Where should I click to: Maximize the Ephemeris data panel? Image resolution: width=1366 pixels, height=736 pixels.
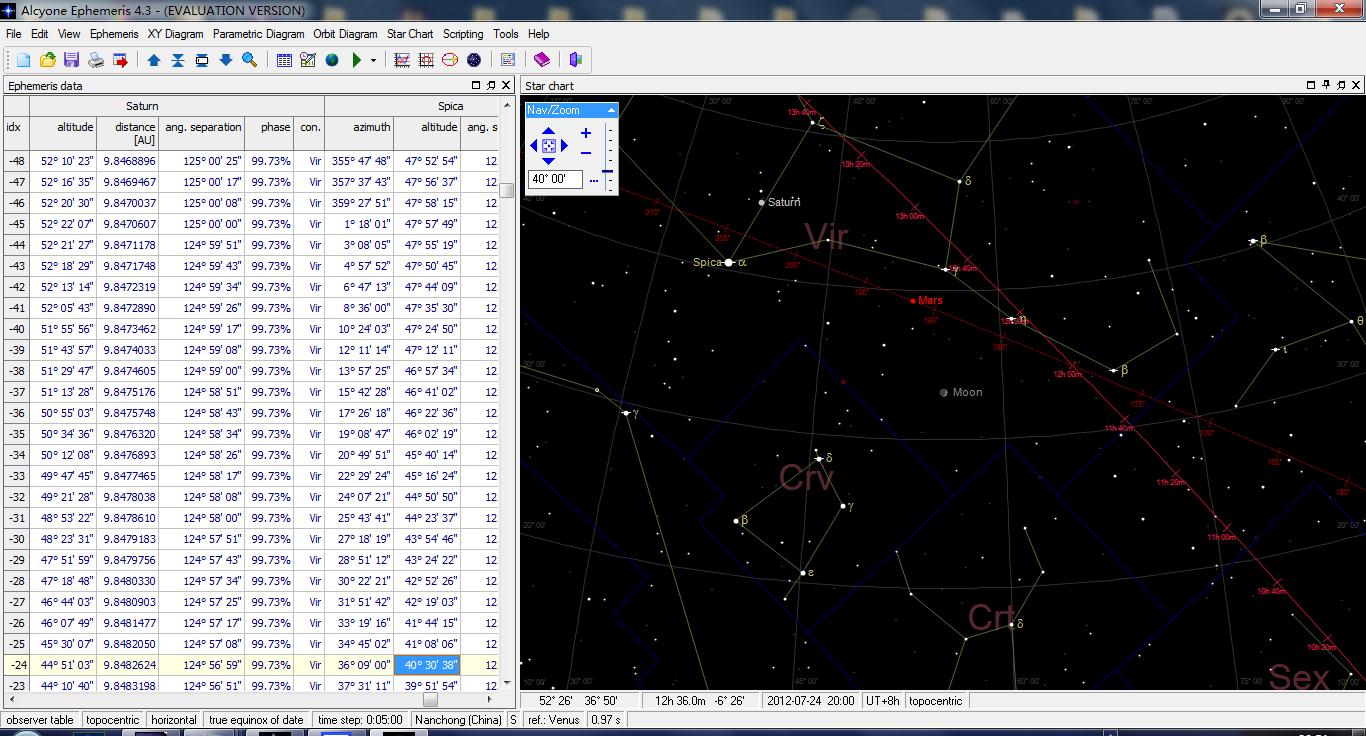coord(476,86)
